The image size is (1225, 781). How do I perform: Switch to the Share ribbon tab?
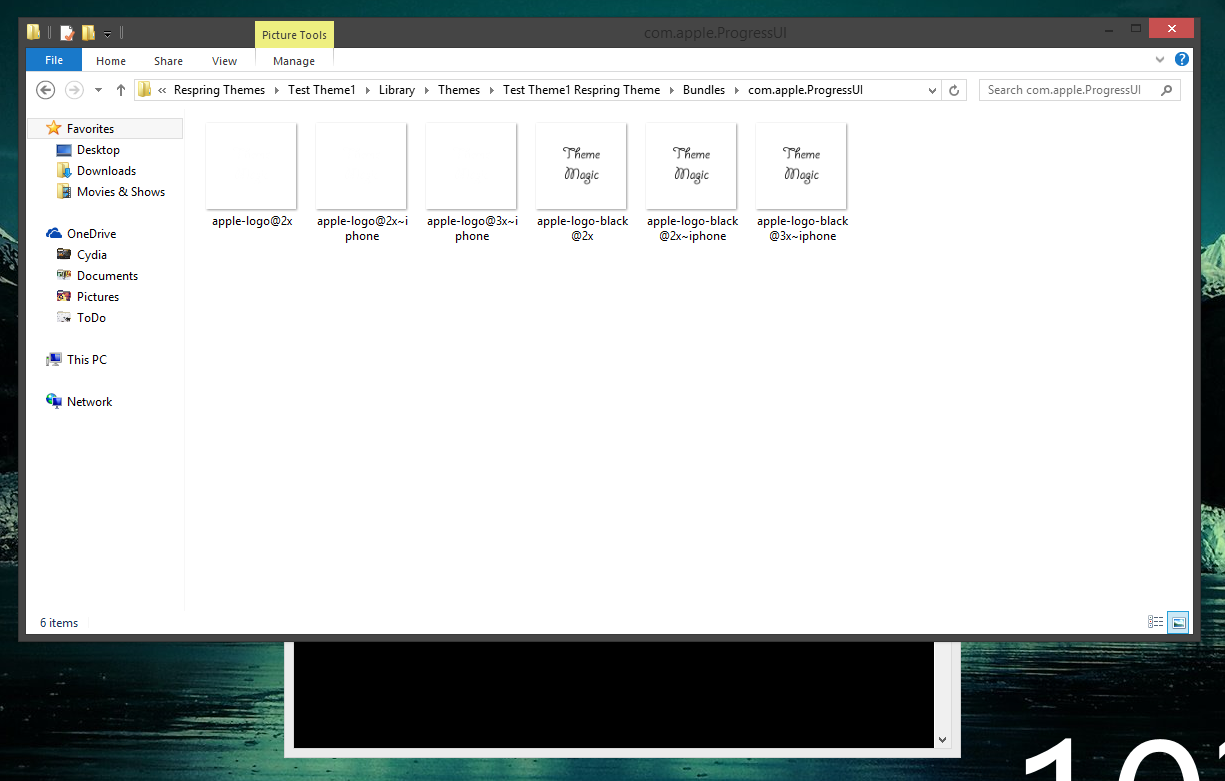(x=168, y=61)
